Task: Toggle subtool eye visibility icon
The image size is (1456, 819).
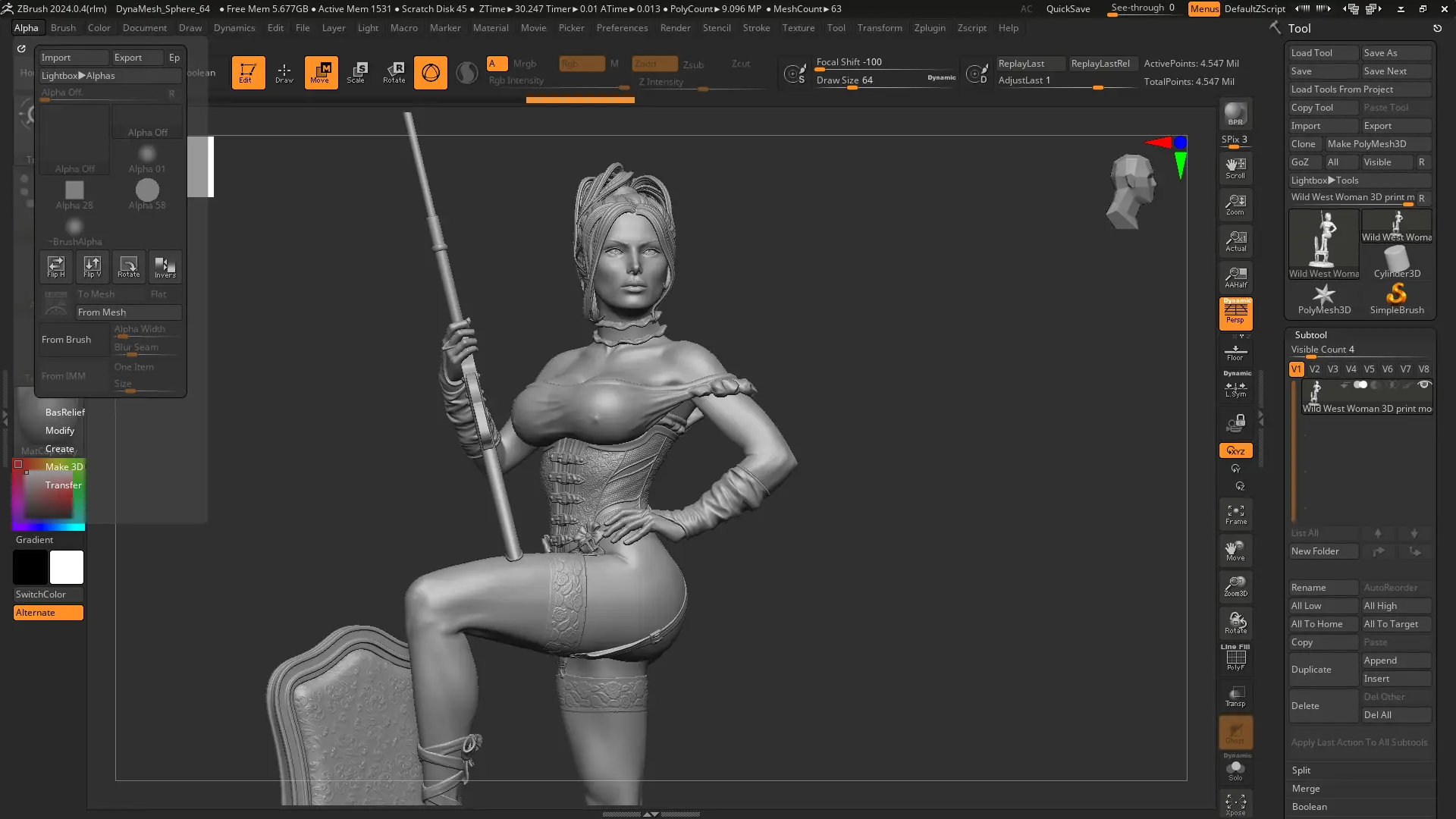Action: click(1423, 385)
